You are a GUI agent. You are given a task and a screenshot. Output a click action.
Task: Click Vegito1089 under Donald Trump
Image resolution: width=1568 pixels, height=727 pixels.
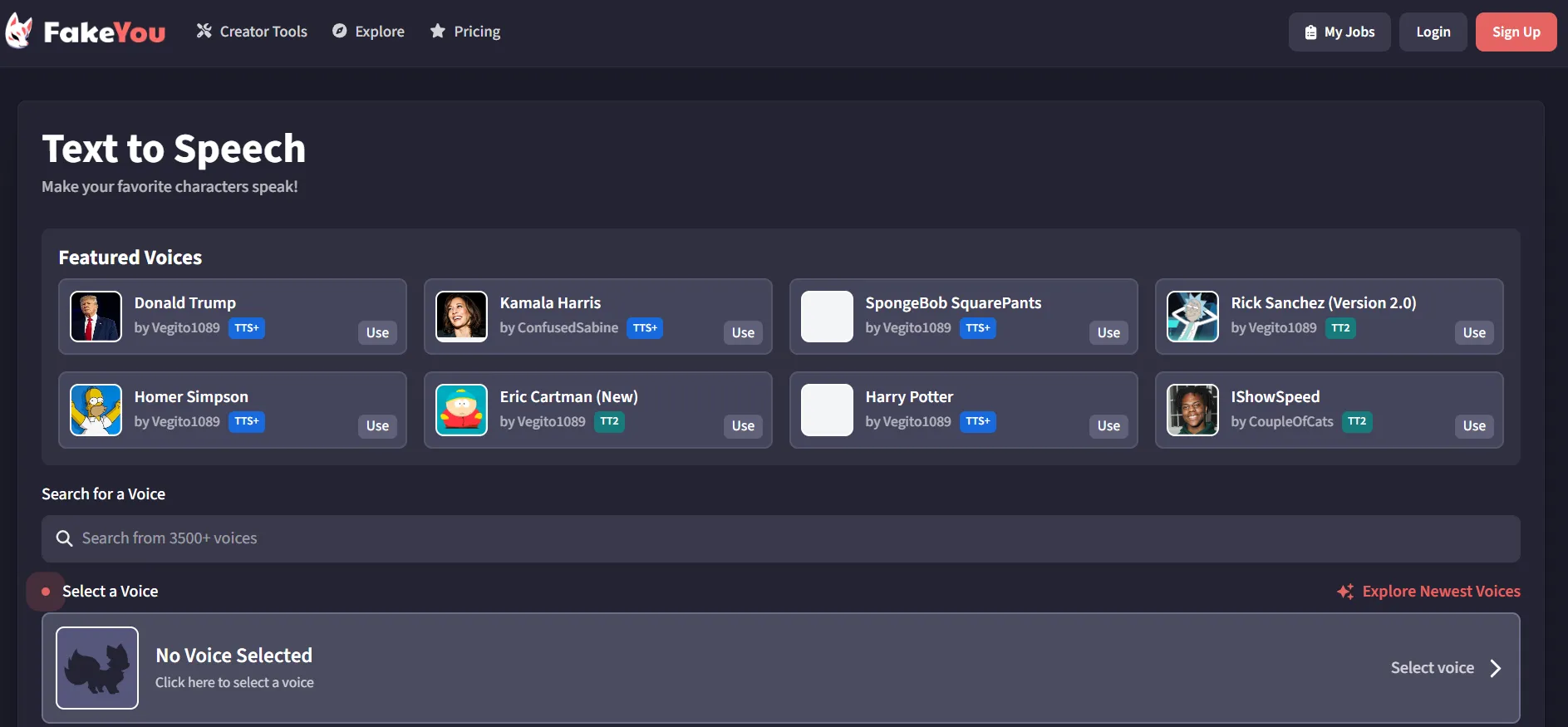pos(185,327)
